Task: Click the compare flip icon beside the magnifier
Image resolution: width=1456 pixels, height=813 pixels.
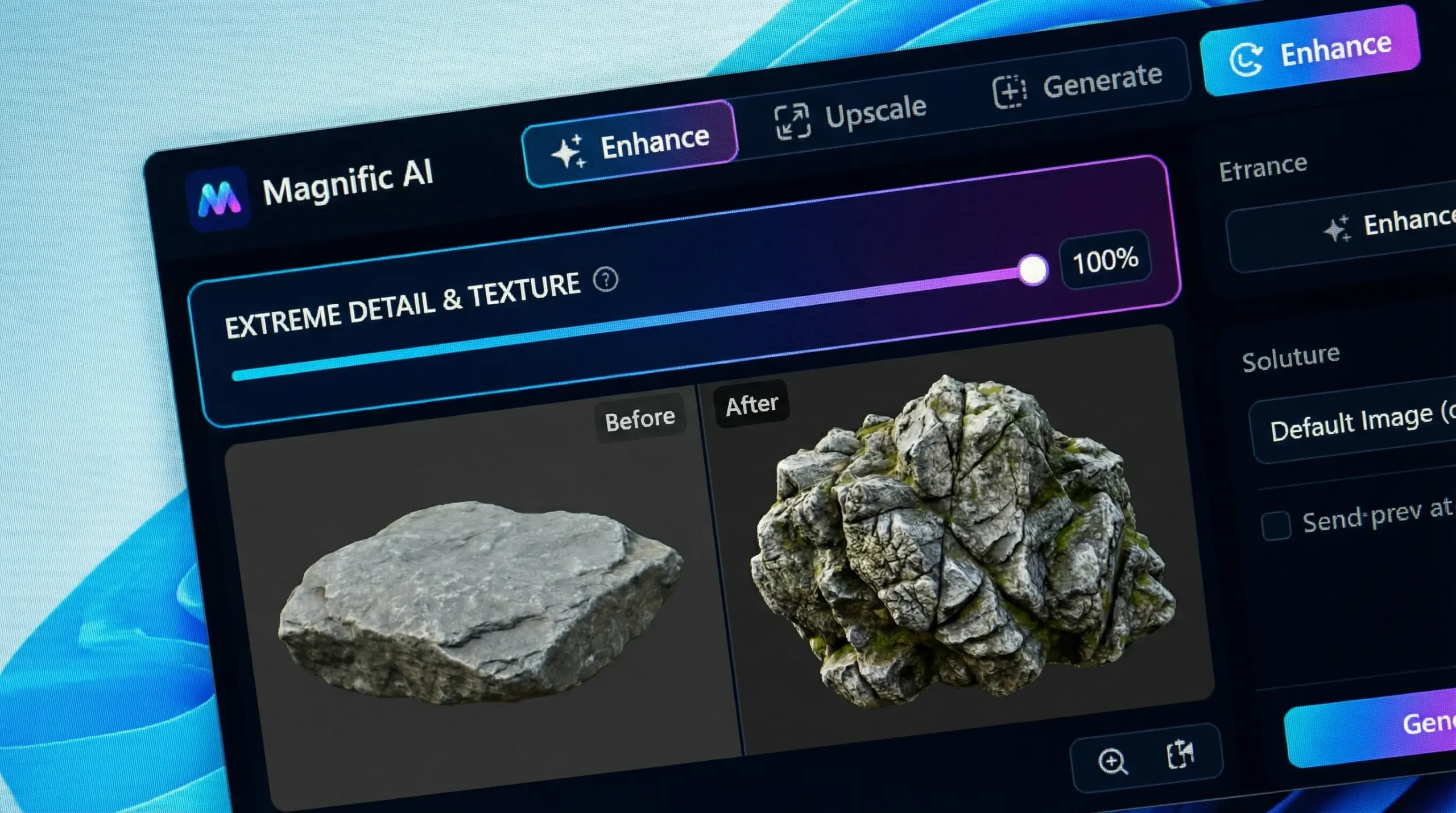Action: click(x=1181, y=754)
